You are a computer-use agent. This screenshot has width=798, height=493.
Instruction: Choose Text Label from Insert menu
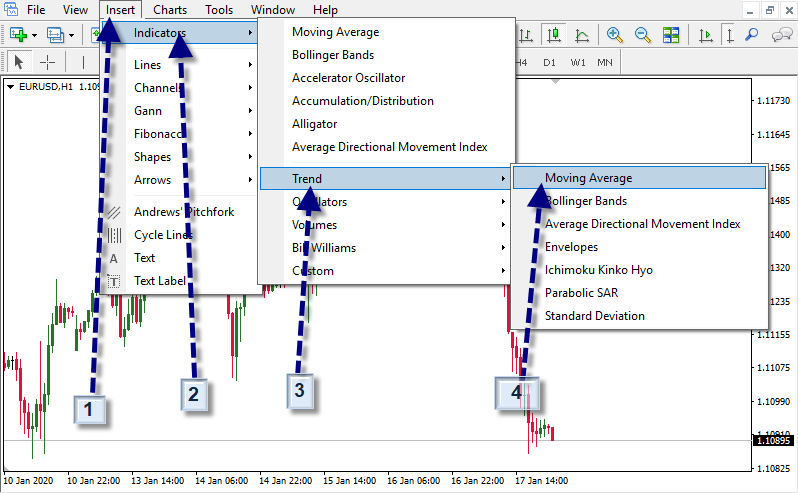pyautogui.click(x=181, y=280)
